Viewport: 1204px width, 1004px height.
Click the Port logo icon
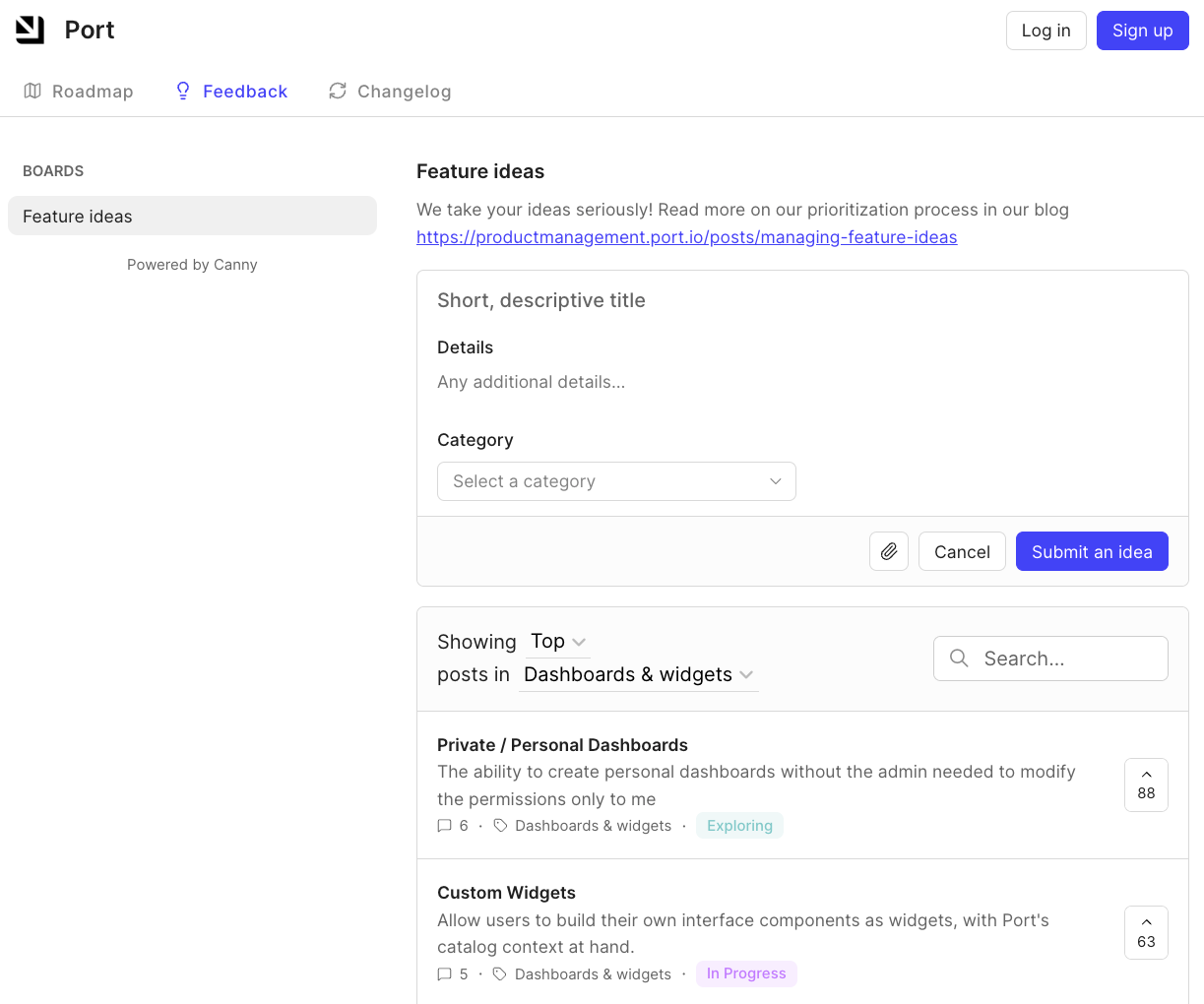point(31,30)
